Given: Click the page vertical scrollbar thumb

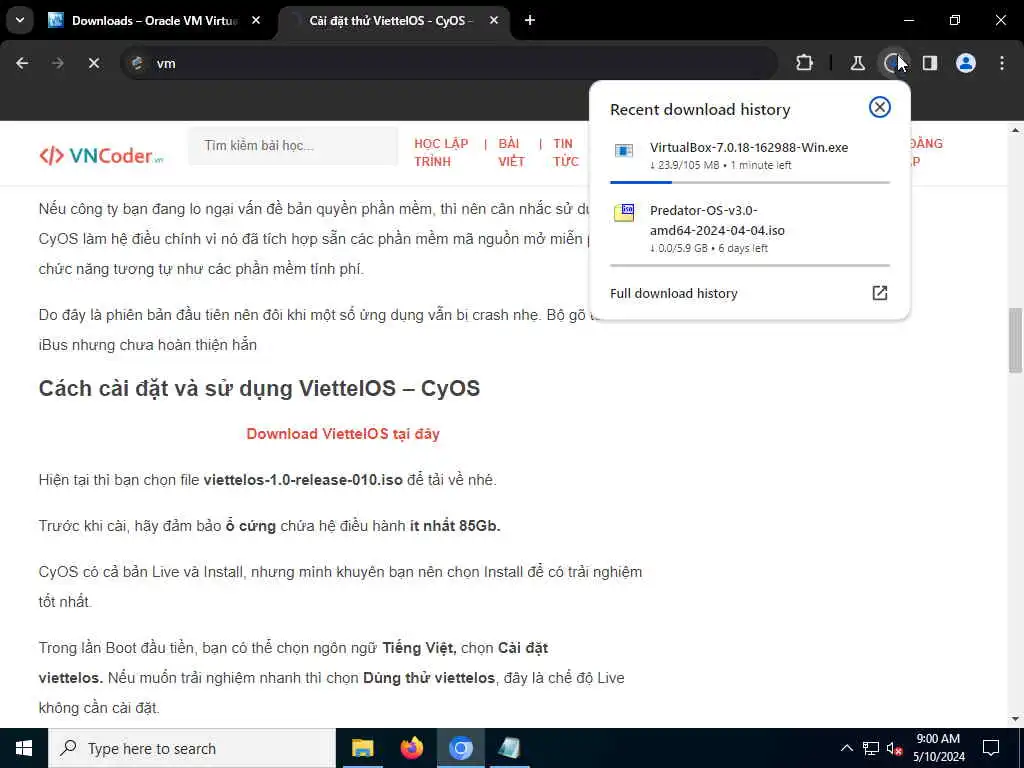Looking at the screenshot, I should [1016, 340].
